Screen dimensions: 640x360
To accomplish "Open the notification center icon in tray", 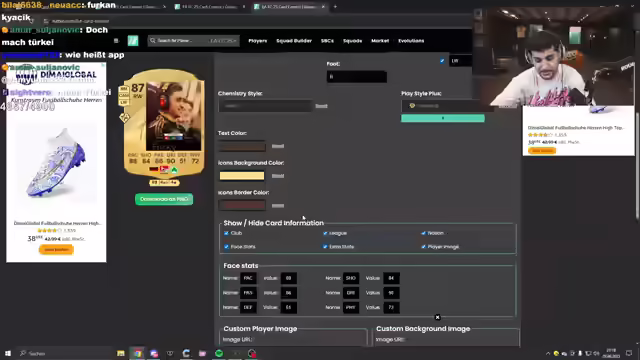I will coord(629,353).
